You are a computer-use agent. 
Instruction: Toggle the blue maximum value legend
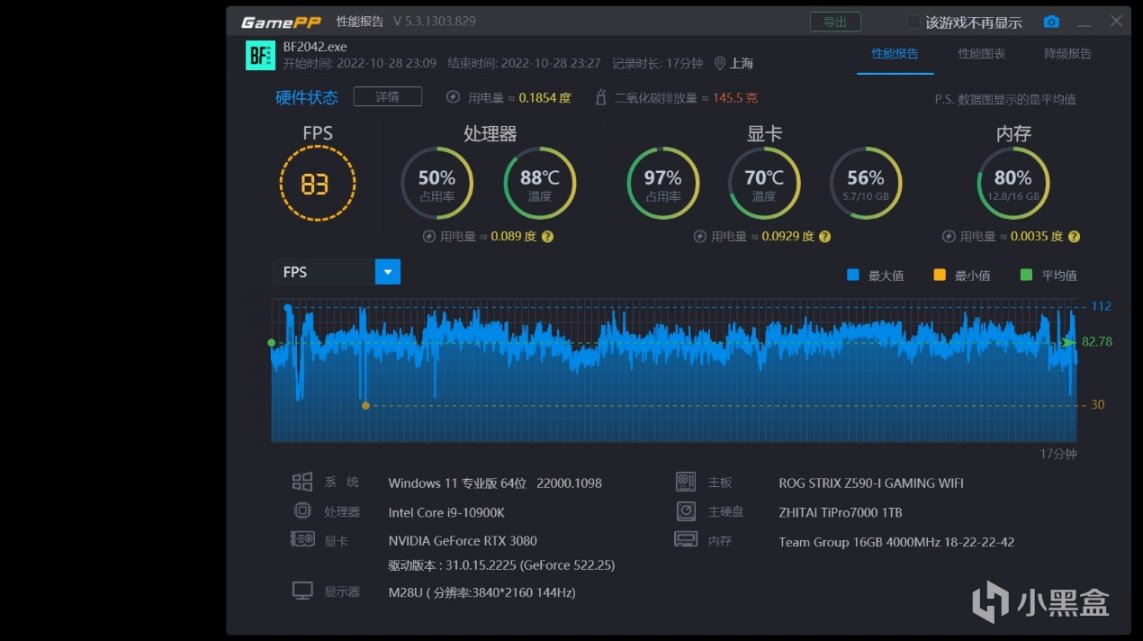click(x=875, y=275)
